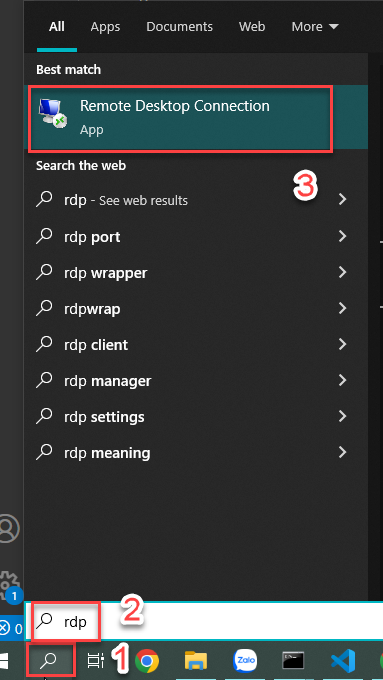Viewport: 383px width, 680px height.
Task: Expand the 'rdp - See web results' arrow
Action: pyautogui.click(x=343, y=199)
